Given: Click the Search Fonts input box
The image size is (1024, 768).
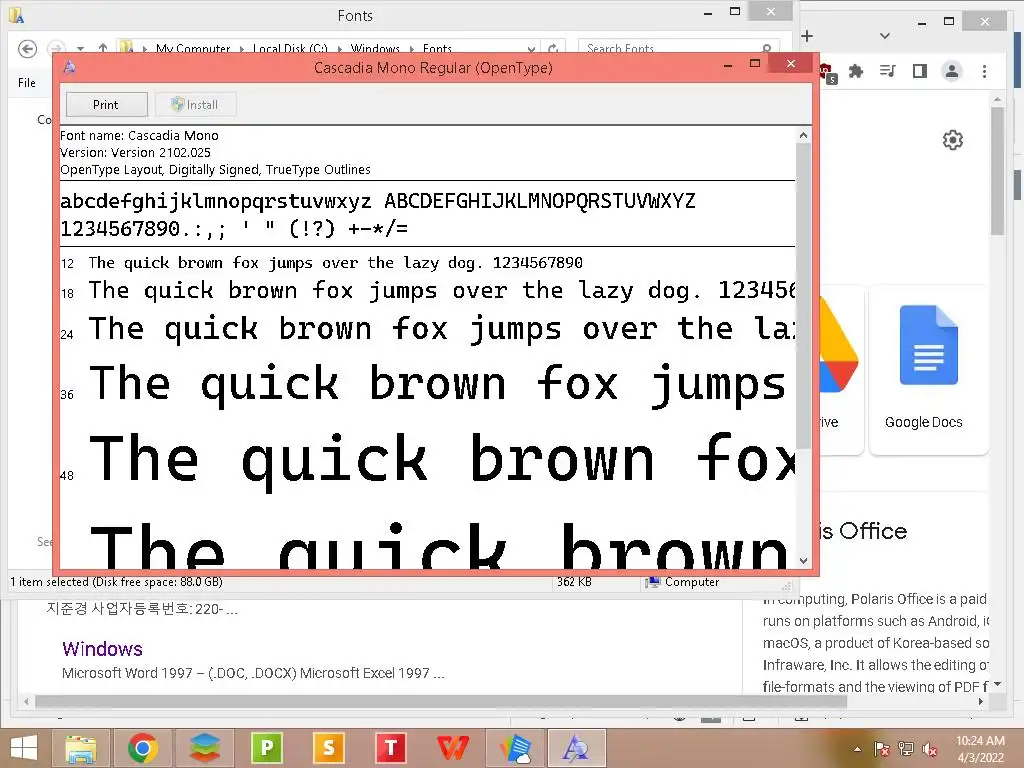Looking at the screenshot, I should point(671,48).
